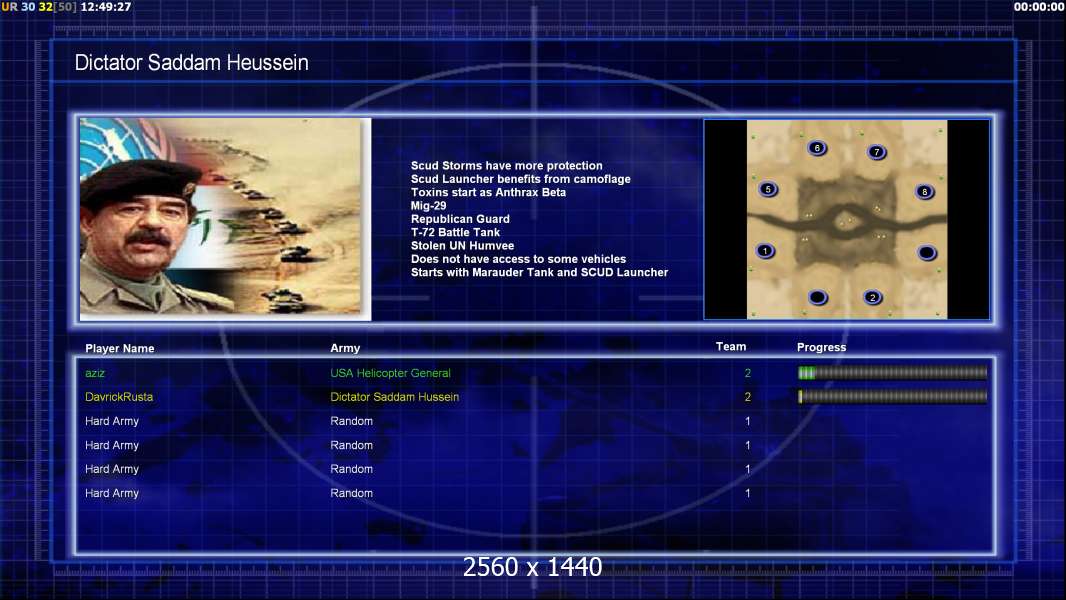The width and height of the screenshot is (1066, 600).
Task: Click 'Dictator Saddam Hussein' army entry
Action: 394,397
